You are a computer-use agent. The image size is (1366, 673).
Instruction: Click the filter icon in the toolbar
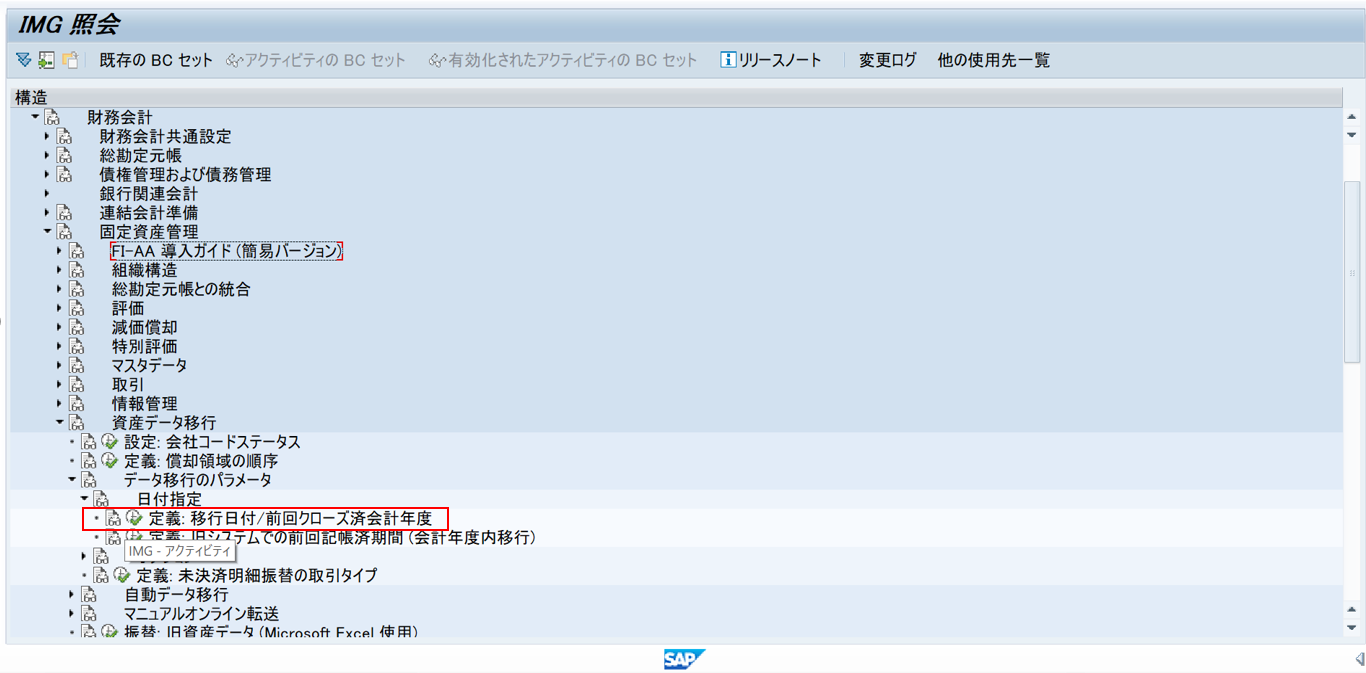pos(22,59)
